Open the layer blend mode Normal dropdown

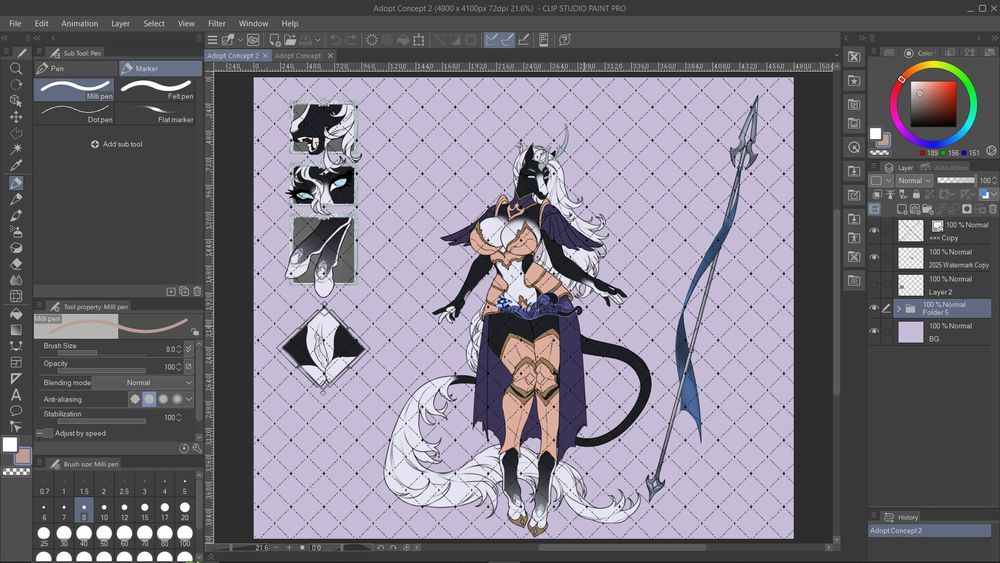914,181
